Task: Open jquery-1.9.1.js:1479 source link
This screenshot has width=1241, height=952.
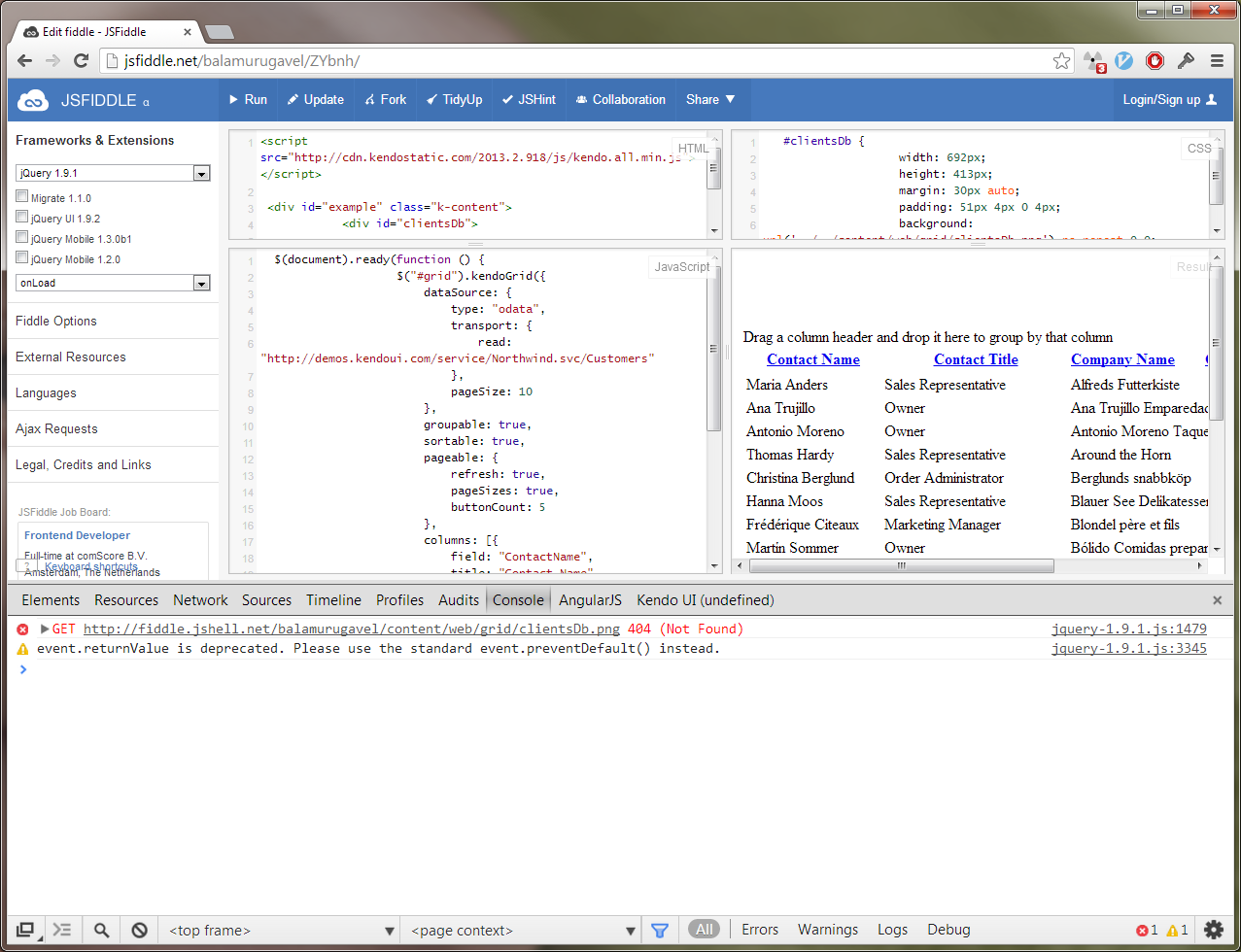Action: [1129, 629]
